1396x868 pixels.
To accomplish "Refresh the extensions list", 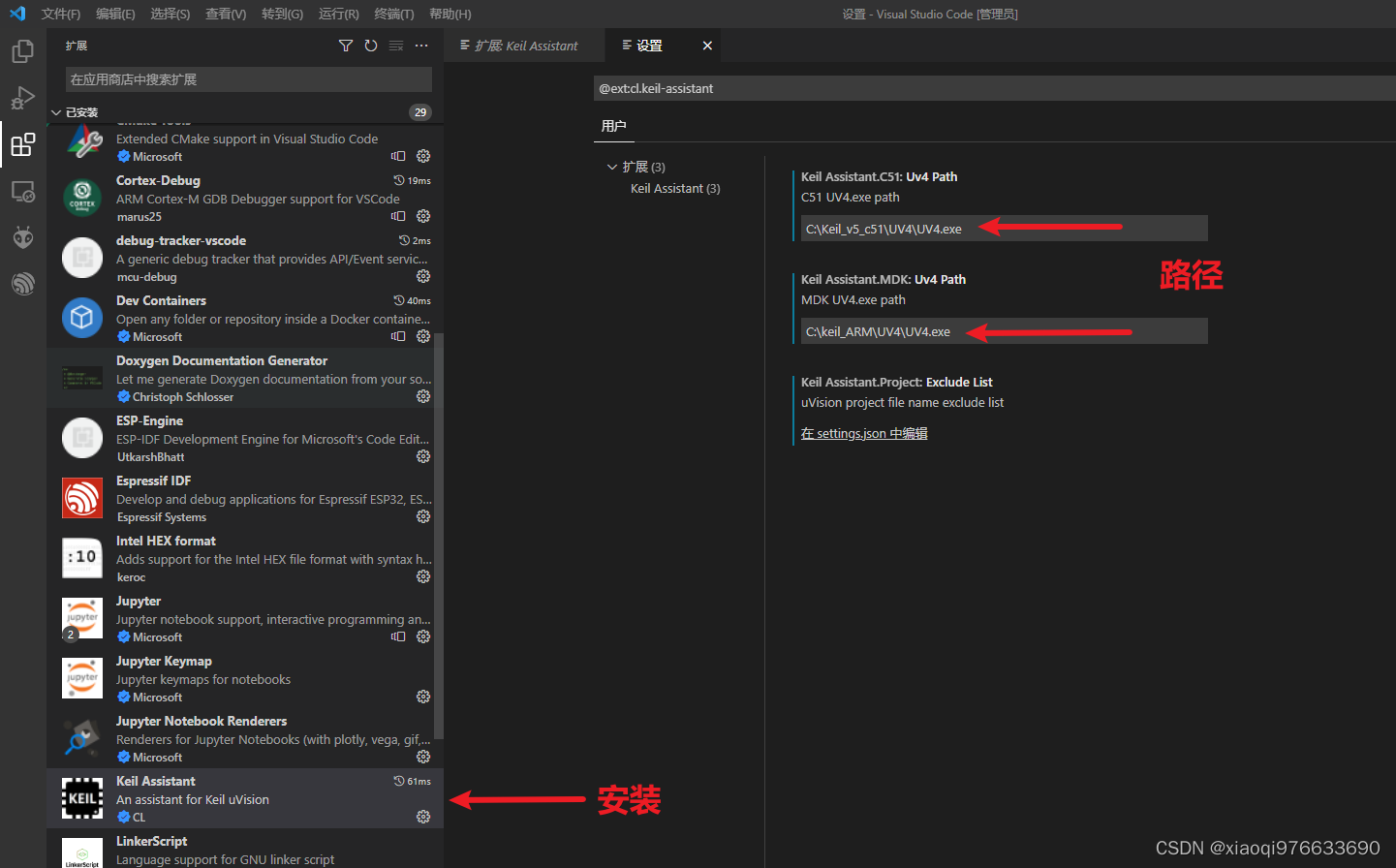I will click(x=371, y=46).
